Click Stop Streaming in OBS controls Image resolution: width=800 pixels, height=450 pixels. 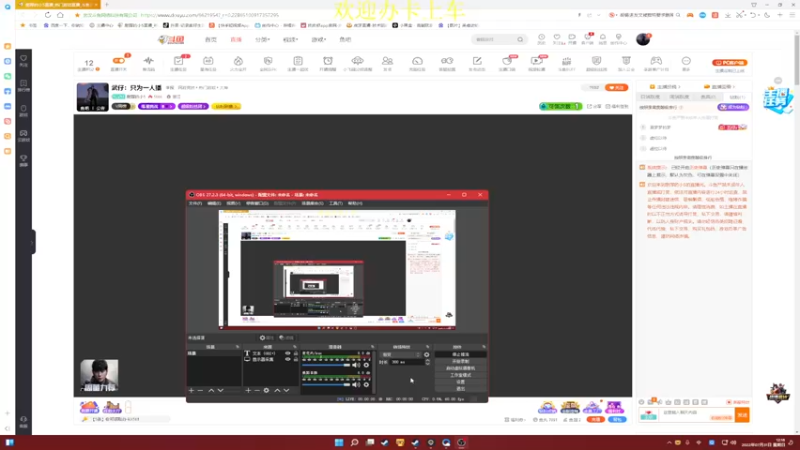460,354
